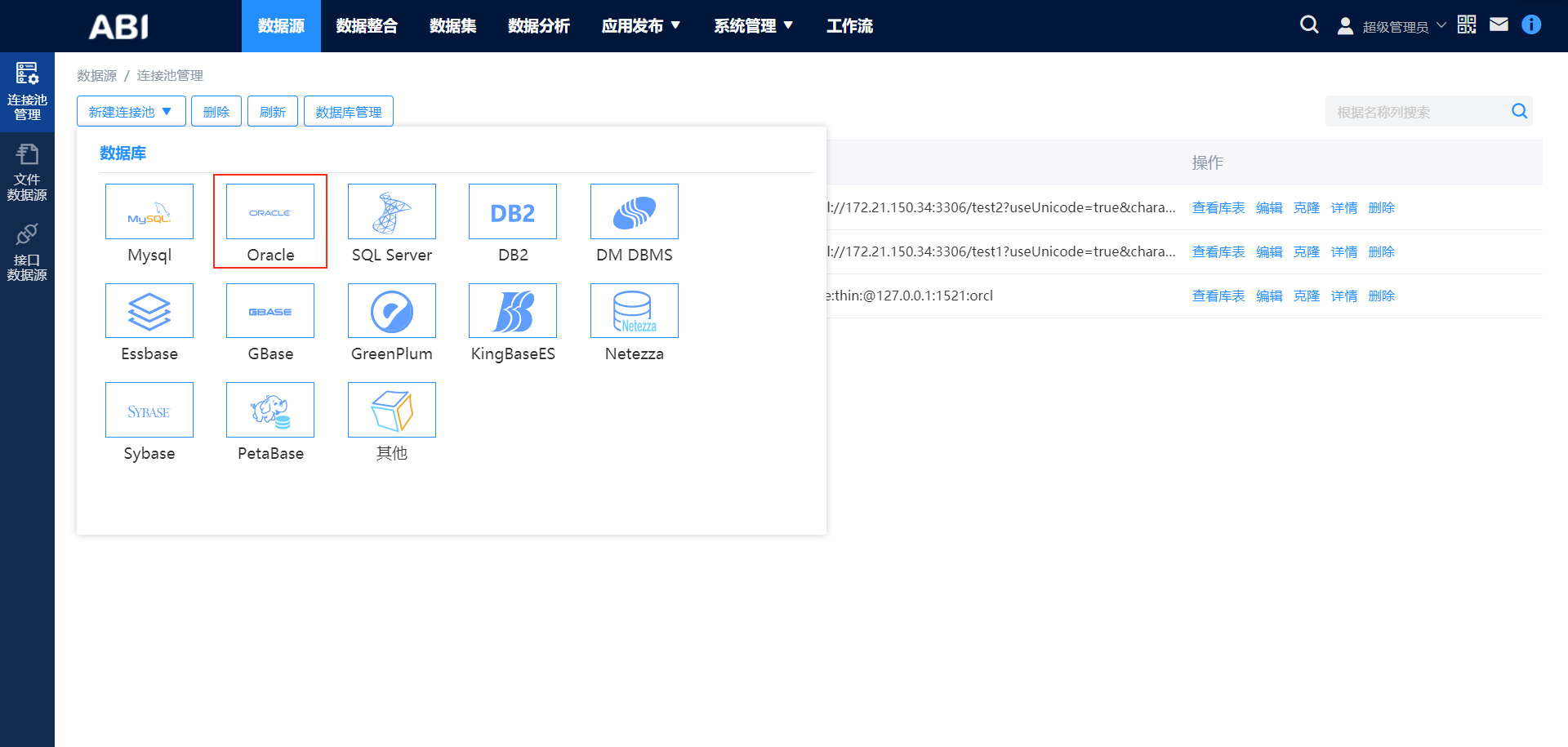The height and width of the screenshot is (747, 1568).
Task: Click 编辑 for the test1 connection
Action: click(x=1269, y=251)
